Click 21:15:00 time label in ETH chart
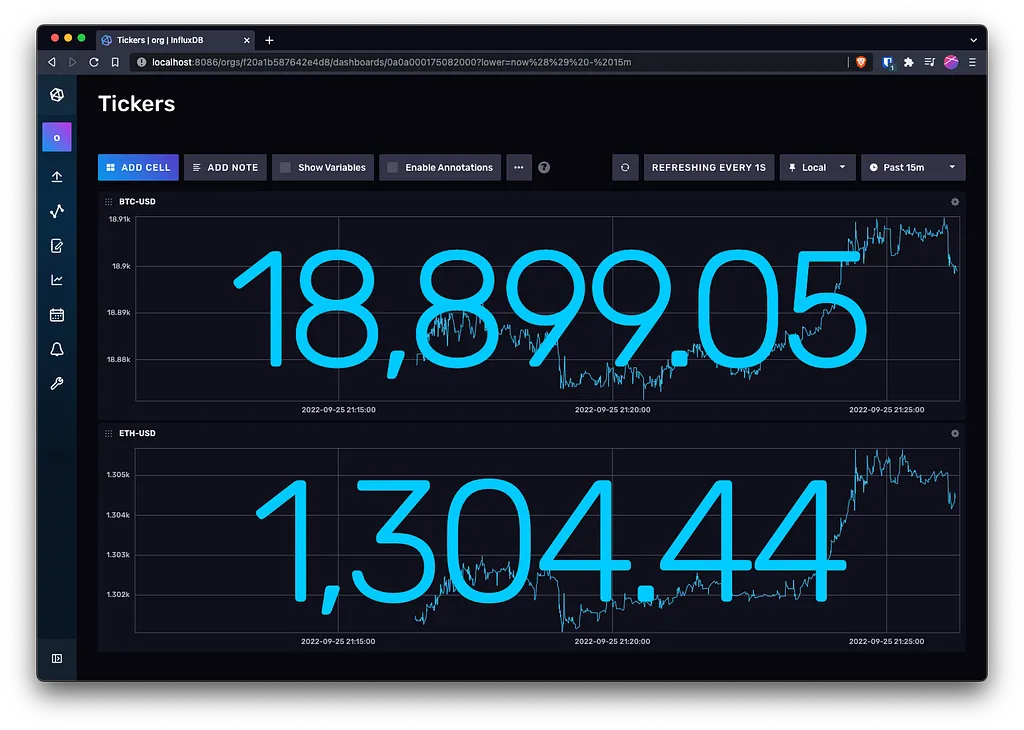 point(338,642)
